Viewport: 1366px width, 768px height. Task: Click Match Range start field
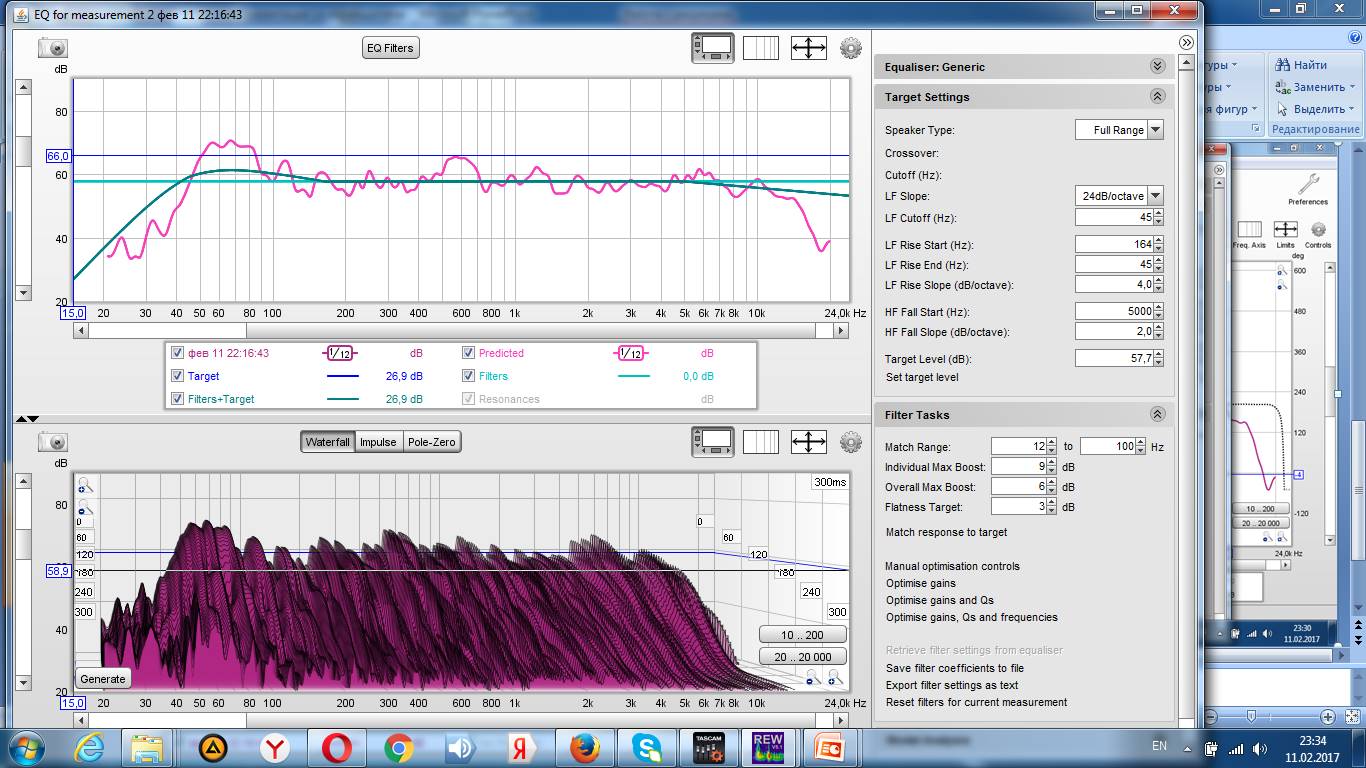click(x=1019, y=446)
